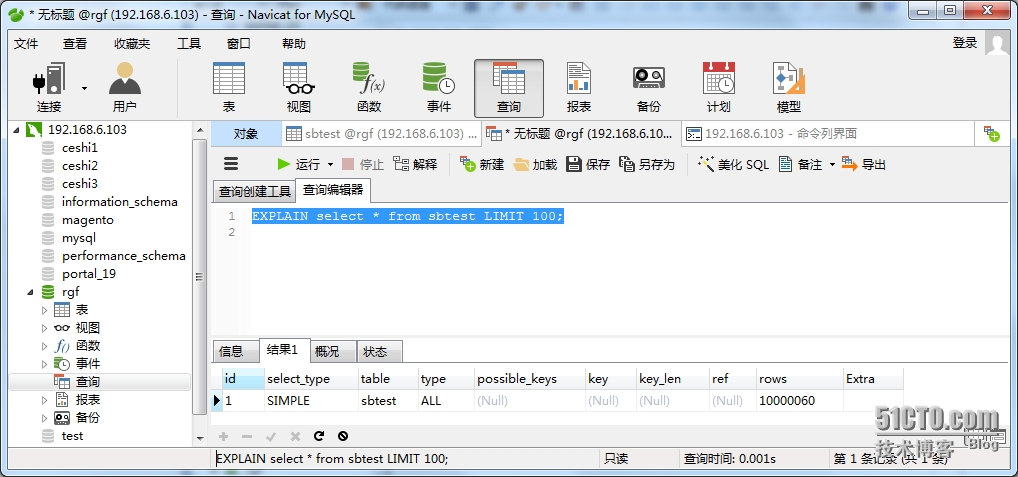Expand the 函数 (Functions) node under rgf
Screen dimensions: 1018x477
(x=44, y=346)
